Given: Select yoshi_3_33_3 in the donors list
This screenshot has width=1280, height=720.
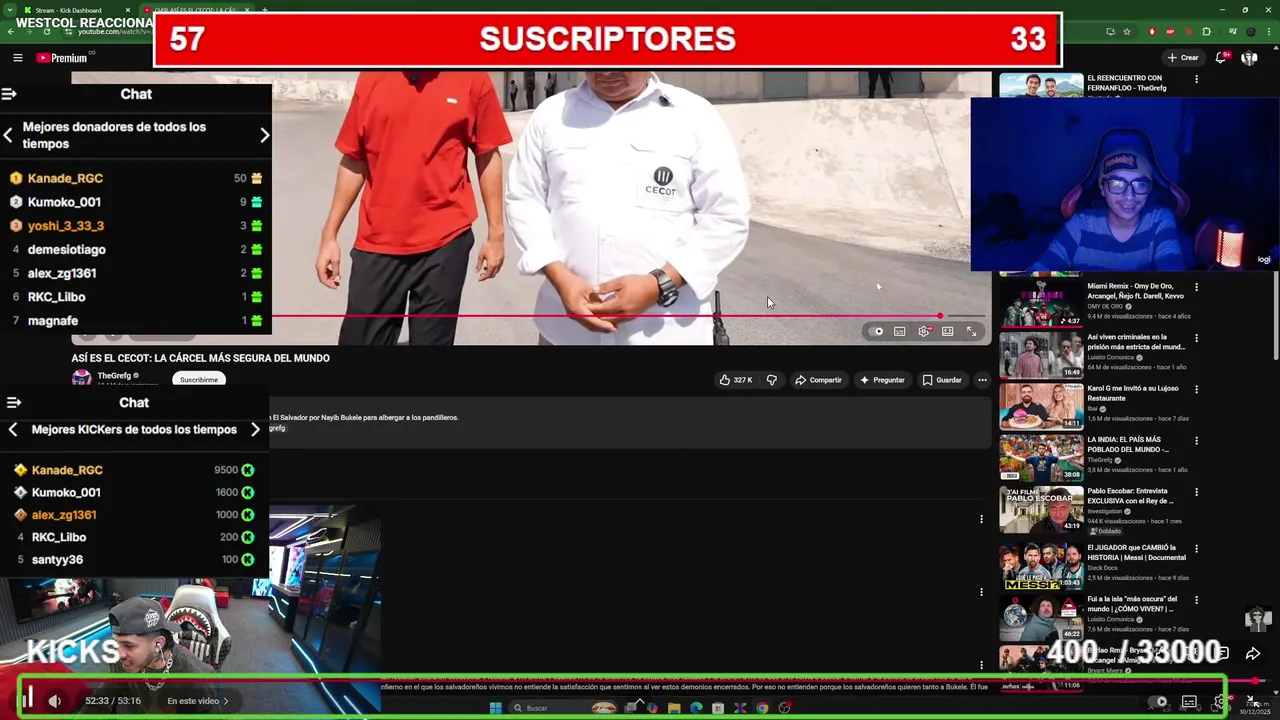Looking at the screenshot, I should pos(135,226).
